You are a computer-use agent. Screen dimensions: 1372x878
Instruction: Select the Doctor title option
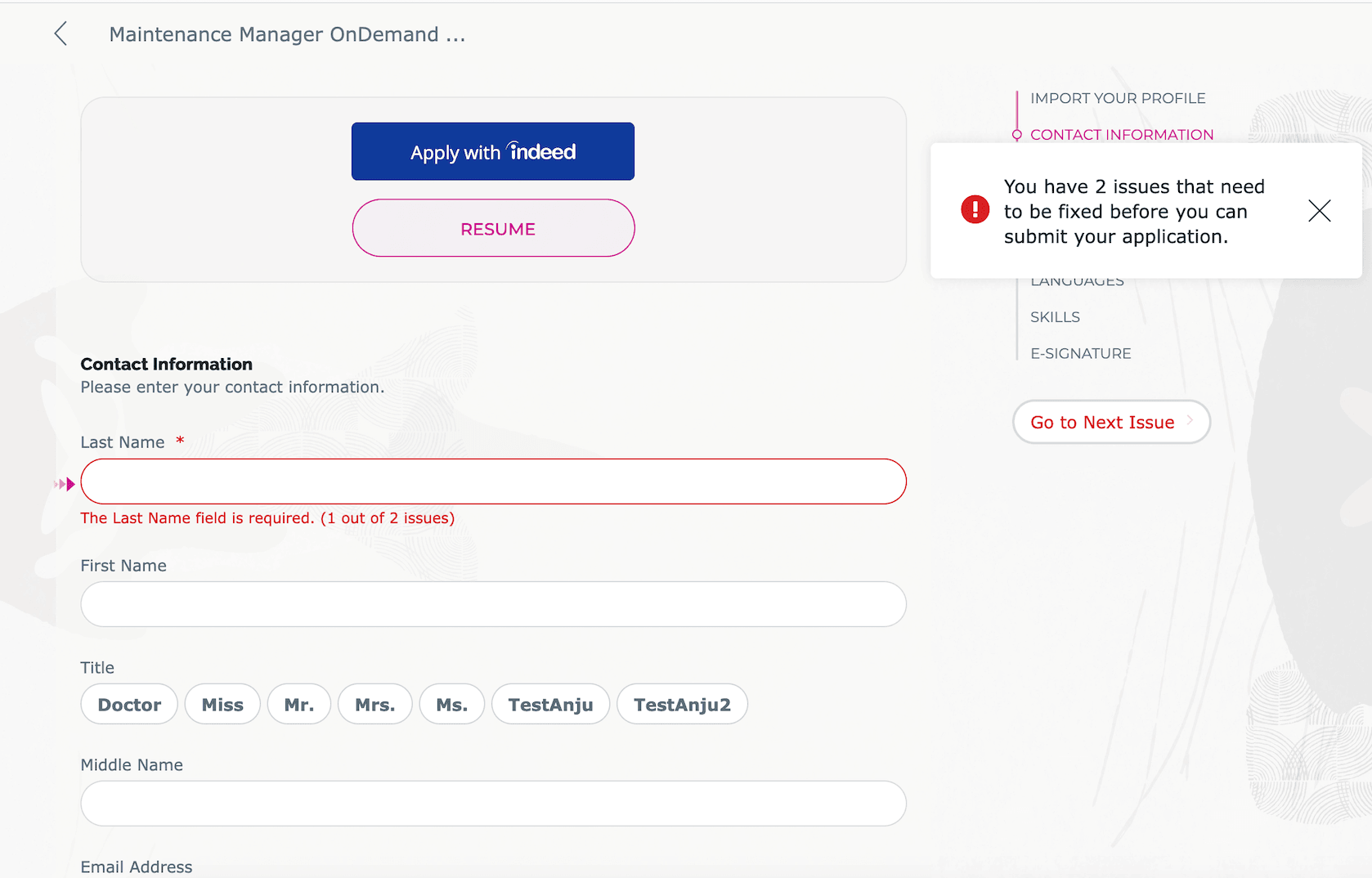[129, 704]
